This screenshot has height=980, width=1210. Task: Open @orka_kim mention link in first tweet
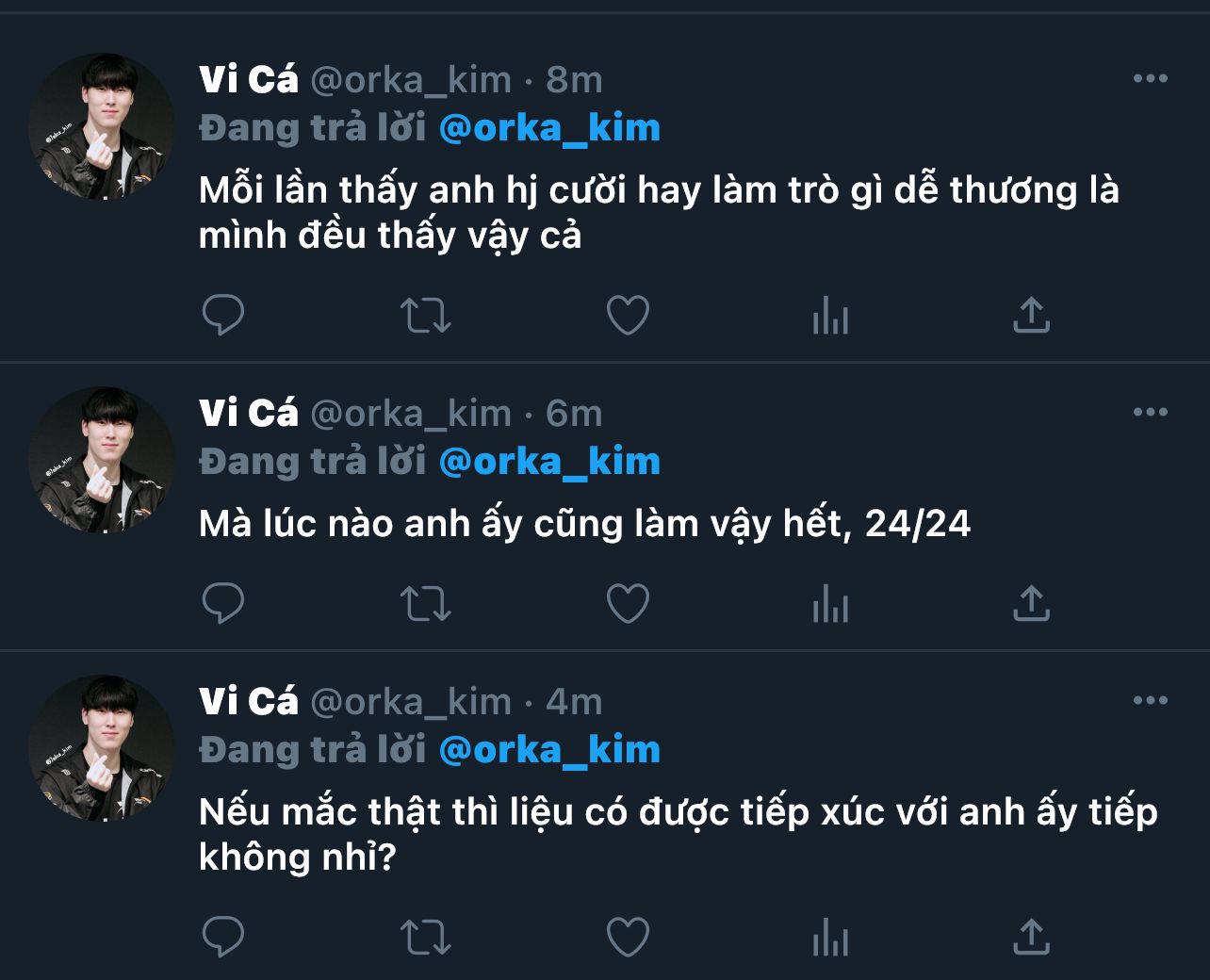pyautogui.click(x=549, y=128)
